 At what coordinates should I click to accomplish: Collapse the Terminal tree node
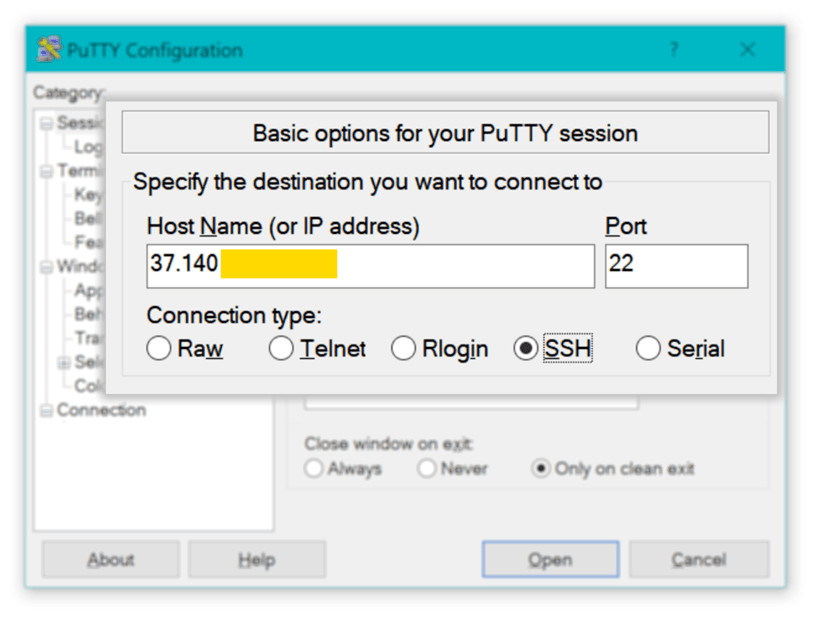[46, 171]
